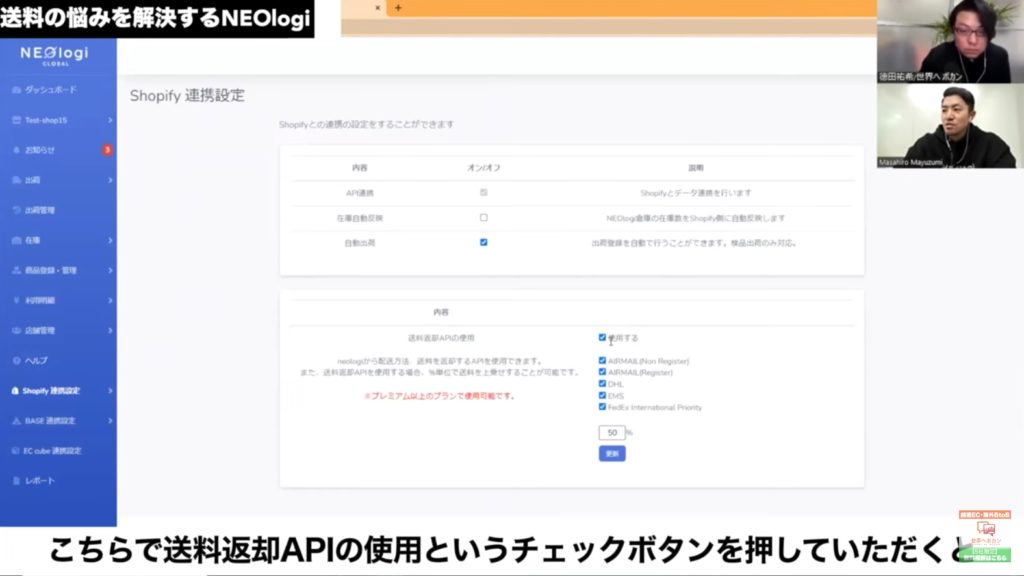Click the 利用明細 yen icon
Image resolution: width=1024 pixels, height=576 pixels.
16,300
